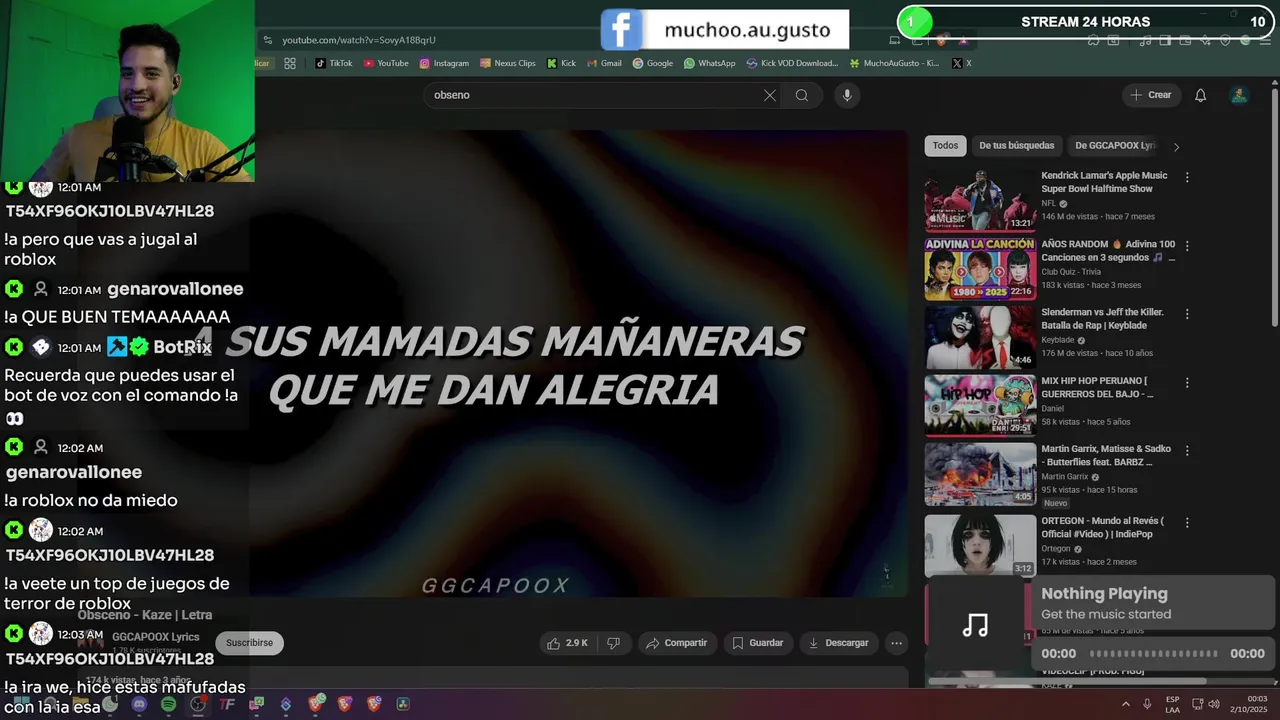Screen dimensions: 1280x720
Task: Open the TikTok bookmark
Action: [x=334, y=63]
